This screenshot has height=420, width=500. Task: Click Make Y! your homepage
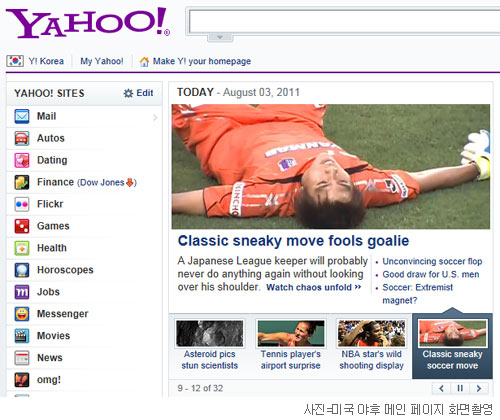point(195,61)
